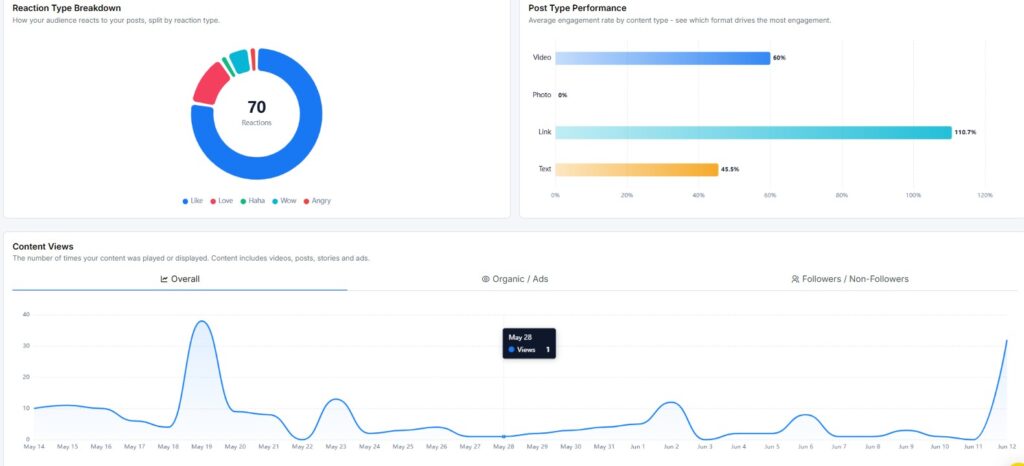Switch to the Overall tab

tap(180, 279)
